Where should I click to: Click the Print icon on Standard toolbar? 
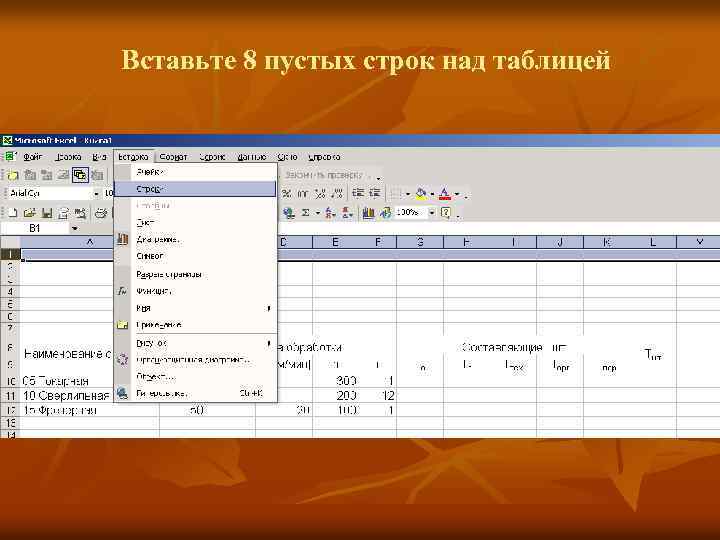pos(101,213)
